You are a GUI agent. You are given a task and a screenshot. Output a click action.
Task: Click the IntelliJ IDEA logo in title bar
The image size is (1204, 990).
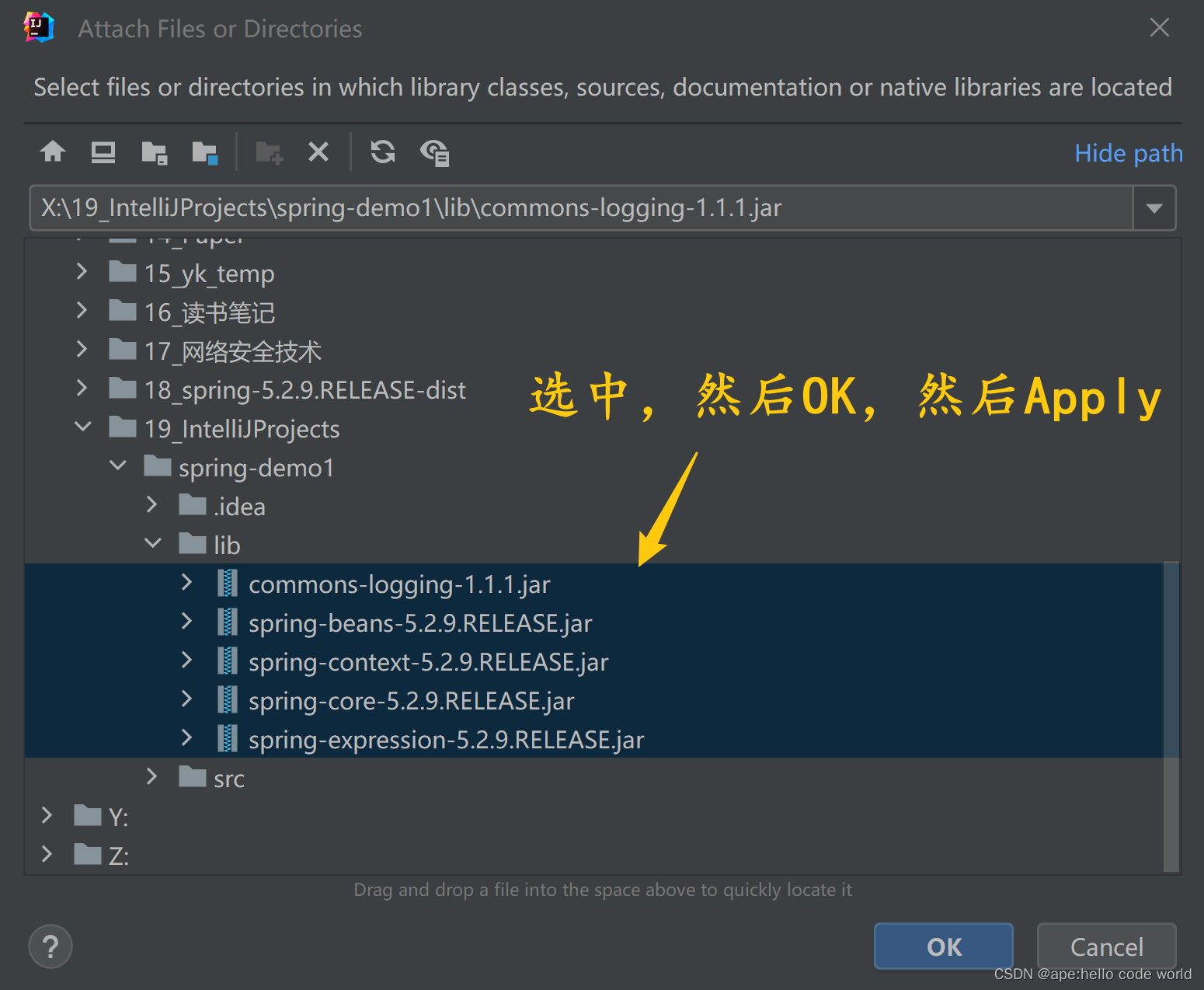click(39, 27)
